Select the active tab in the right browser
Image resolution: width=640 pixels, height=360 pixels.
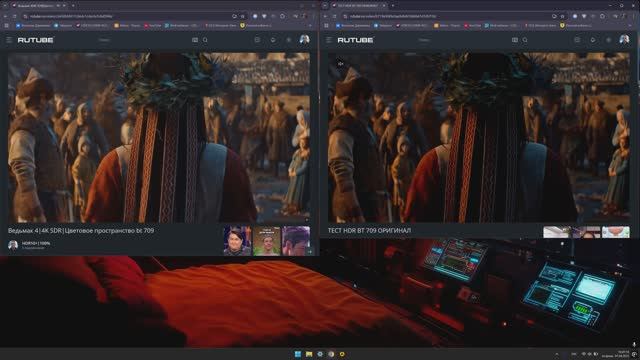(359, 6)
